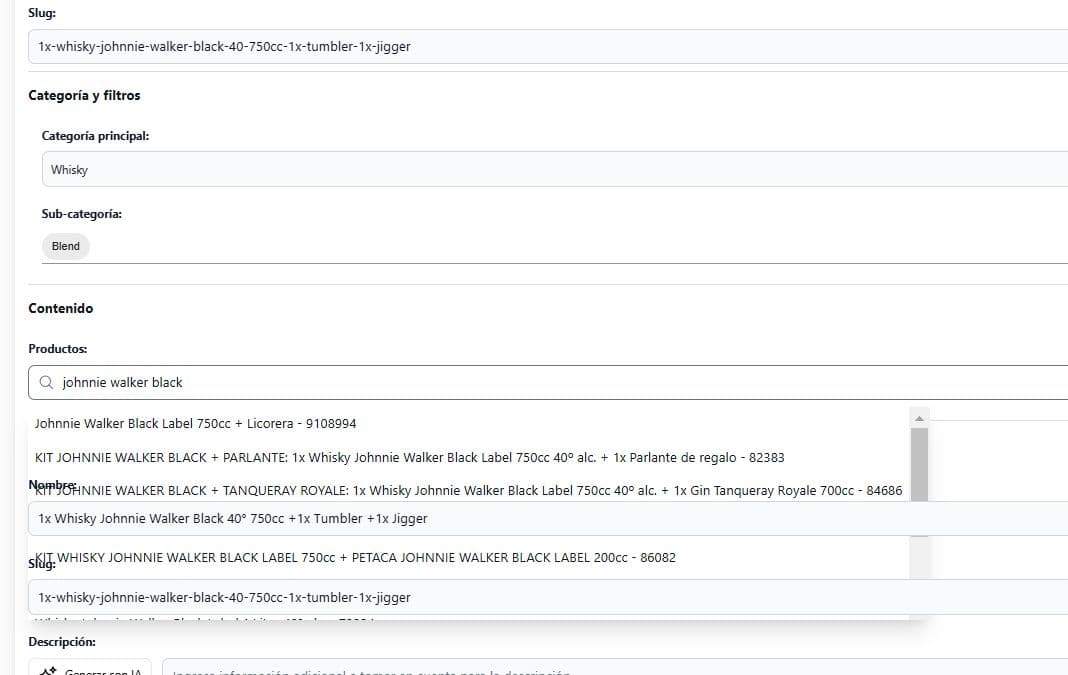
Task: Choose Johnnie Walker Black Label 750cc + Licorera
Action: 195,424
